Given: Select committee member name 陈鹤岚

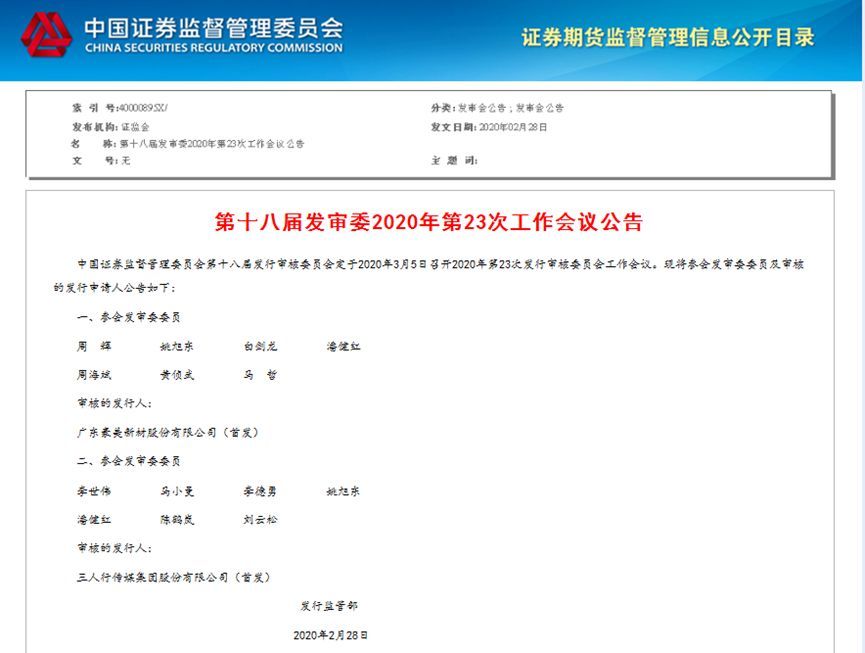Looking at the screenshot, I should pyautogui.click(x=177, y=520).
